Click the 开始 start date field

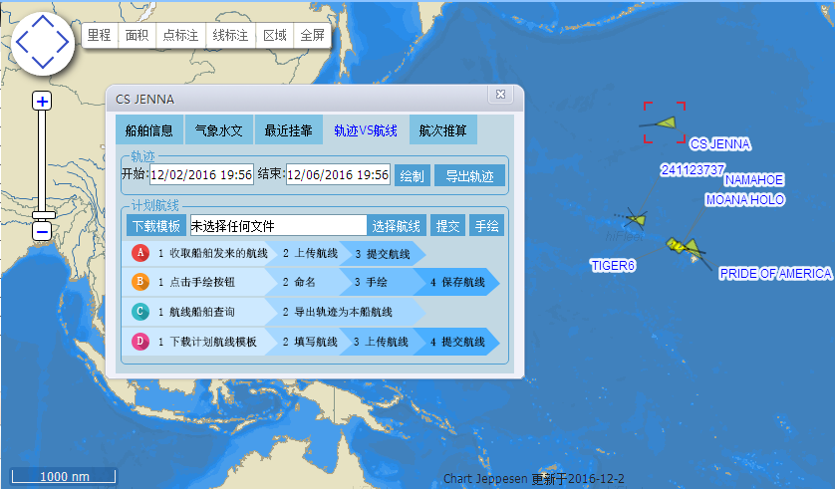201,175
